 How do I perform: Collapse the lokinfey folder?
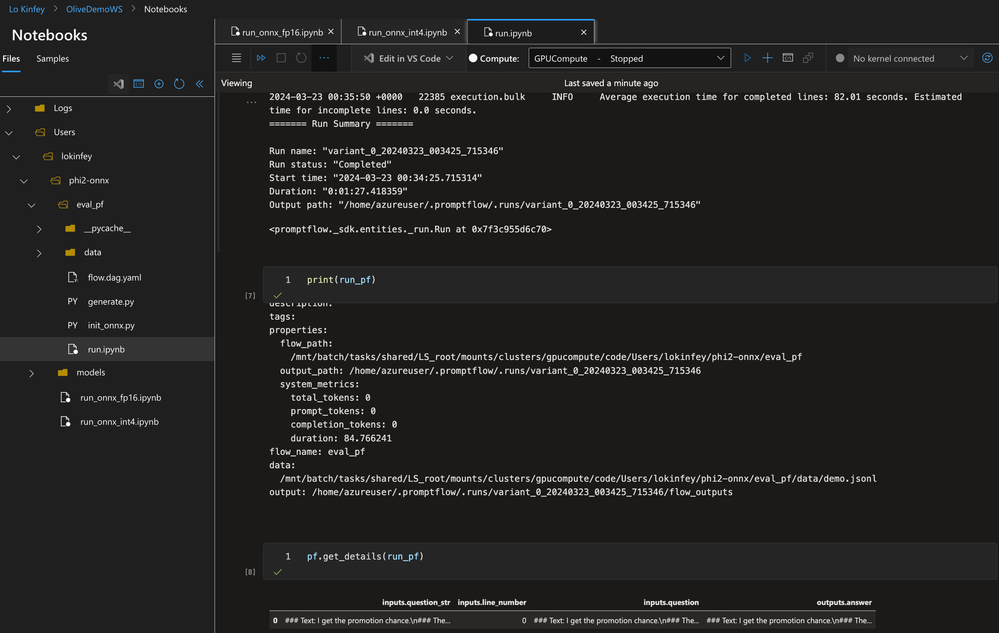tap(17, 157)
